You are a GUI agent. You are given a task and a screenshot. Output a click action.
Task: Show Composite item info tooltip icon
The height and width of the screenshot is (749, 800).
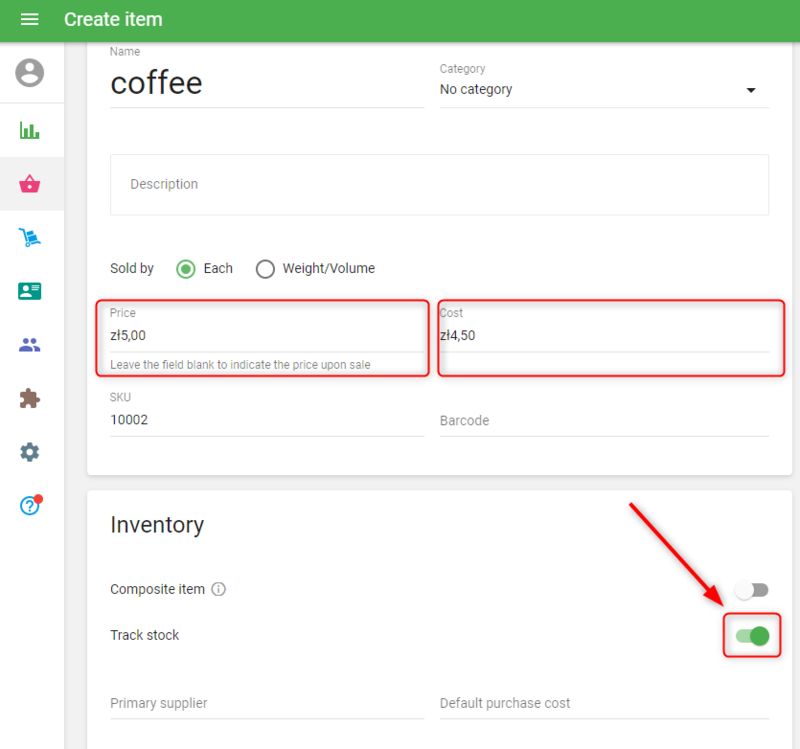click(219, 589)
